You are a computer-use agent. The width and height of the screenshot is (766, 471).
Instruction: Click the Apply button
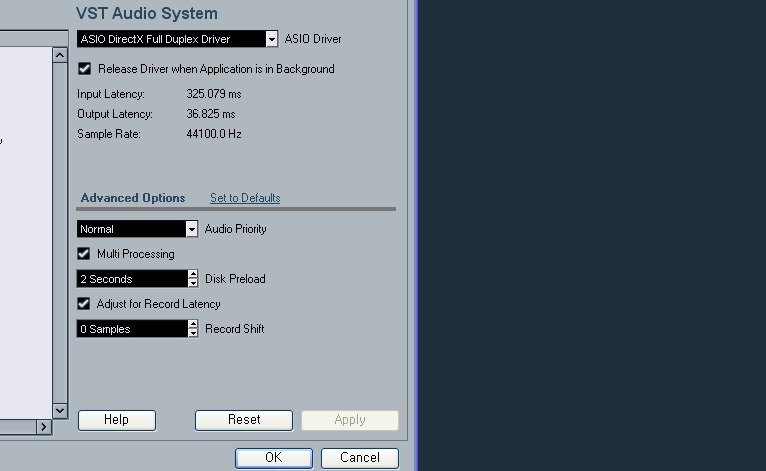point(350,420)
